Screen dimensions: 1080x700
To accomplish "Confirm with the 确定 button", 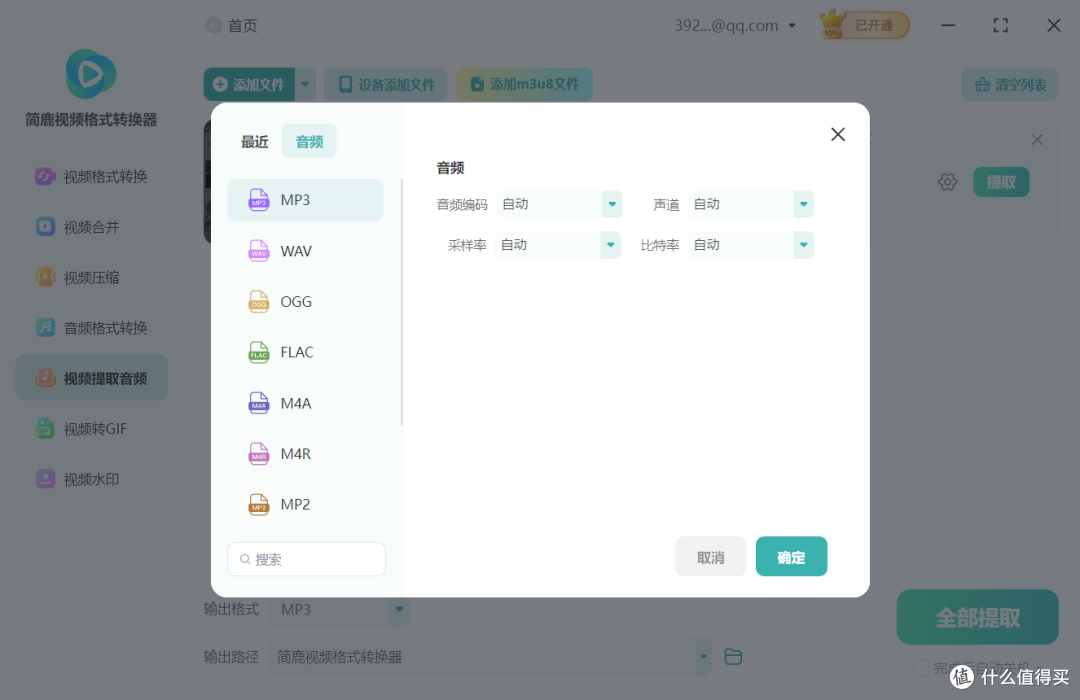I will coord(791,557).
